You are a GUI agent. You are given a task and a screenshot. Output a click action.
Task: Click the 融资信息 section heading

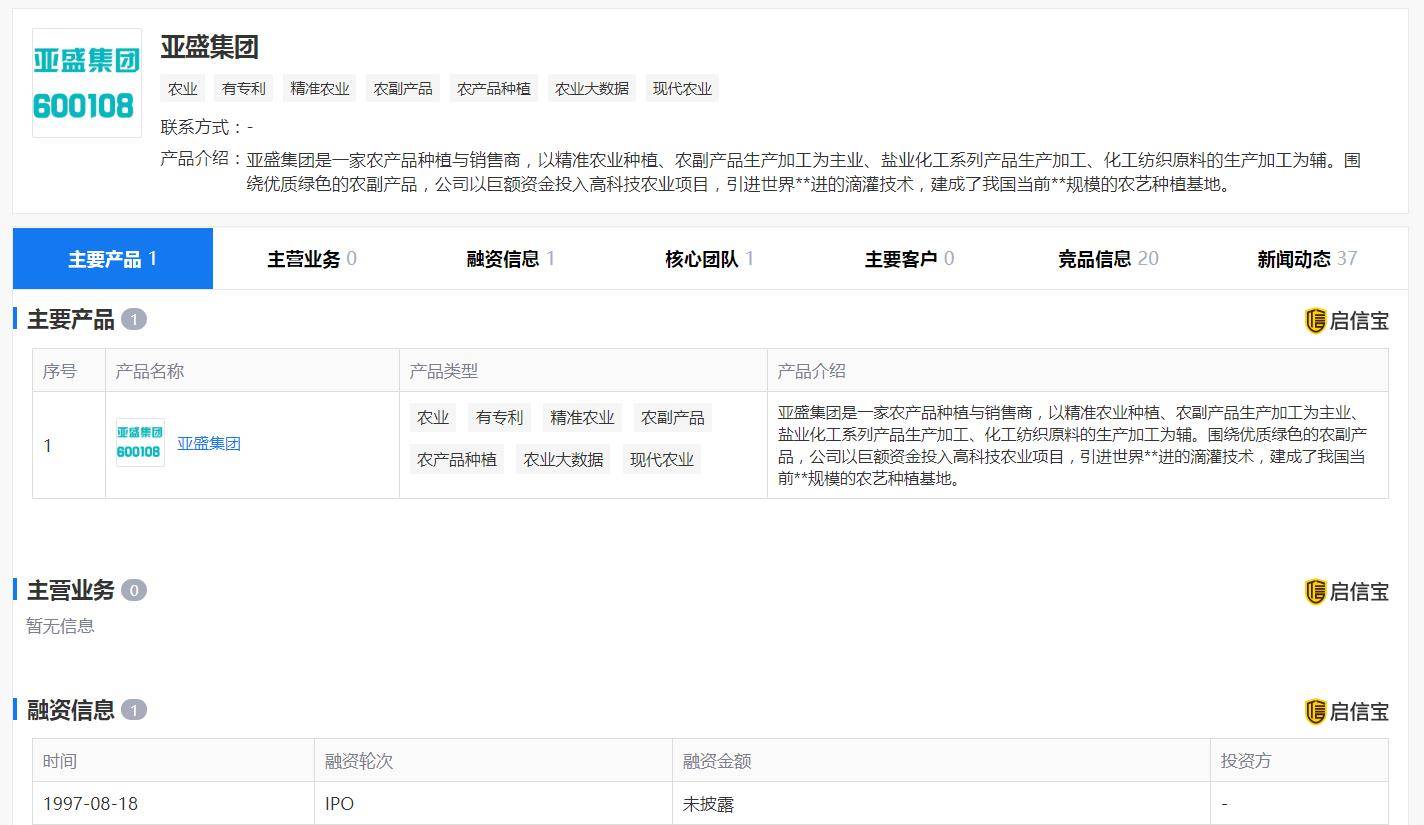click(x=71, y=710)
